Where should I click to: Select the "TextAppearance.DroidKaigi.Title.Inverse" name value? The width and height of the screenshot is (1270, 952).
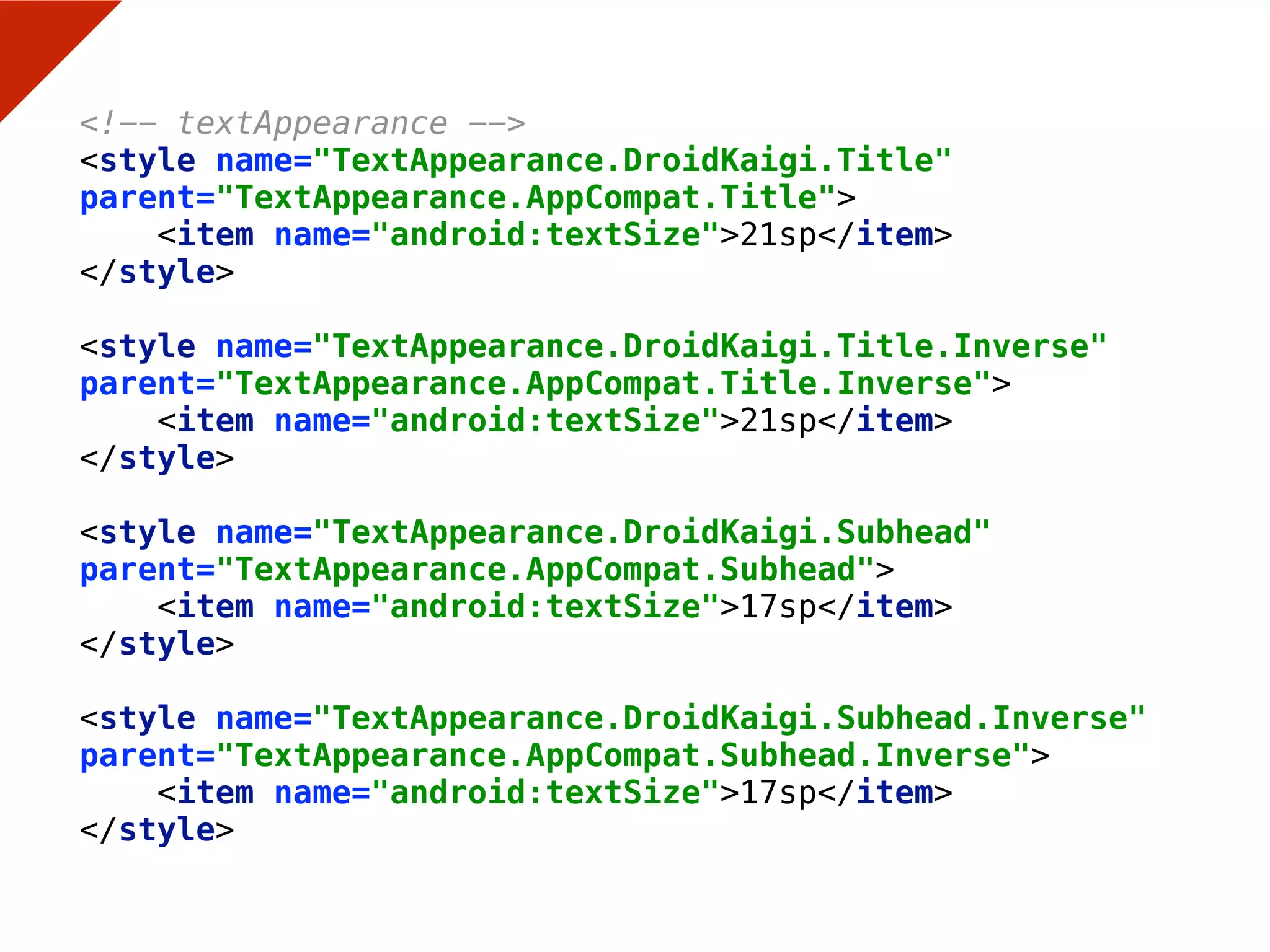[709, 346]
